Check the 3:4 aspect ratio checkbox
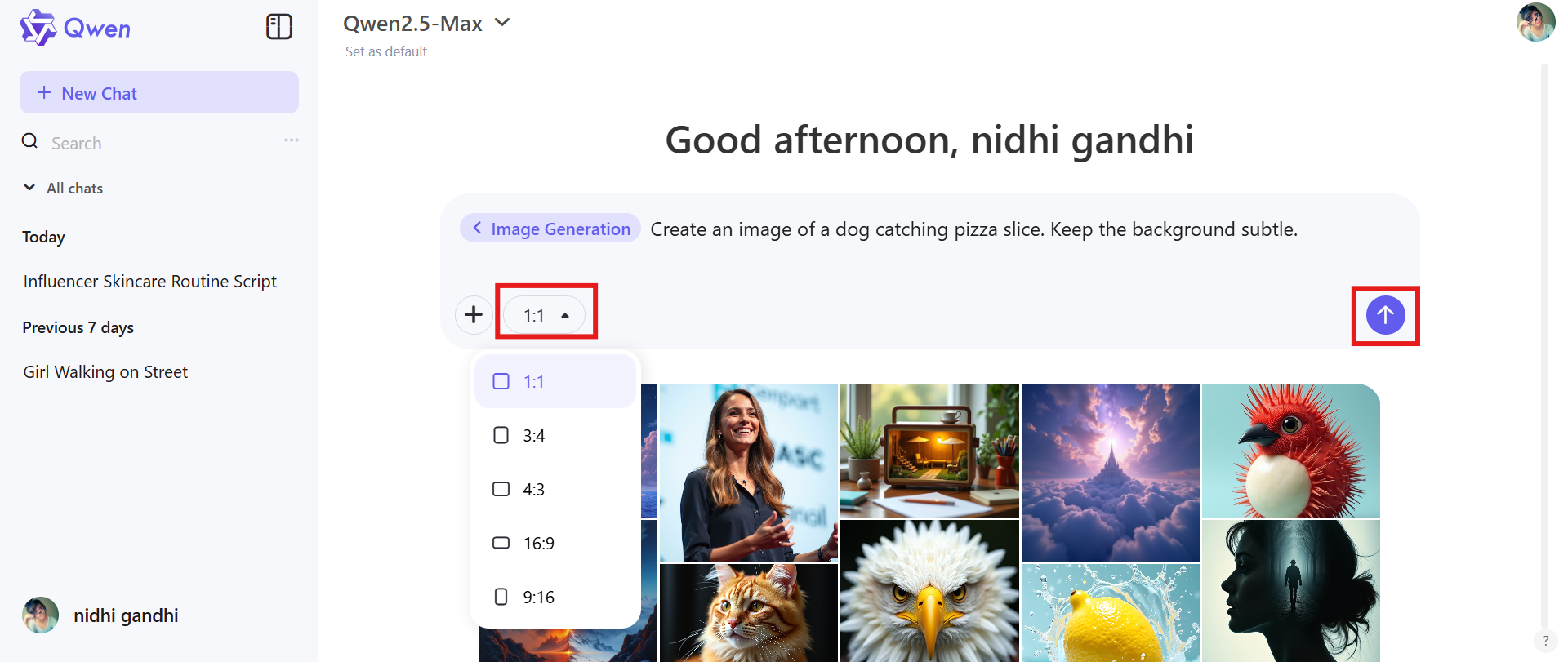 pos(501,435)
